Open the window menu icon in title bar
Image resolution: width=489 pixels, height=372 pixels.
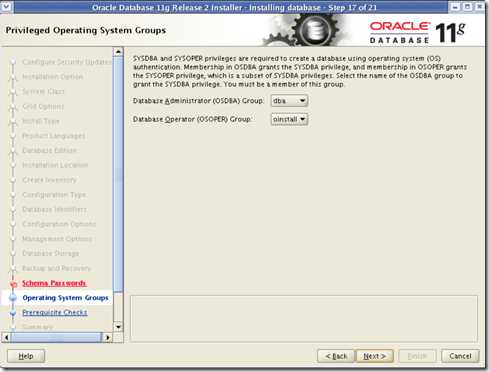click(x=6, y=6)
